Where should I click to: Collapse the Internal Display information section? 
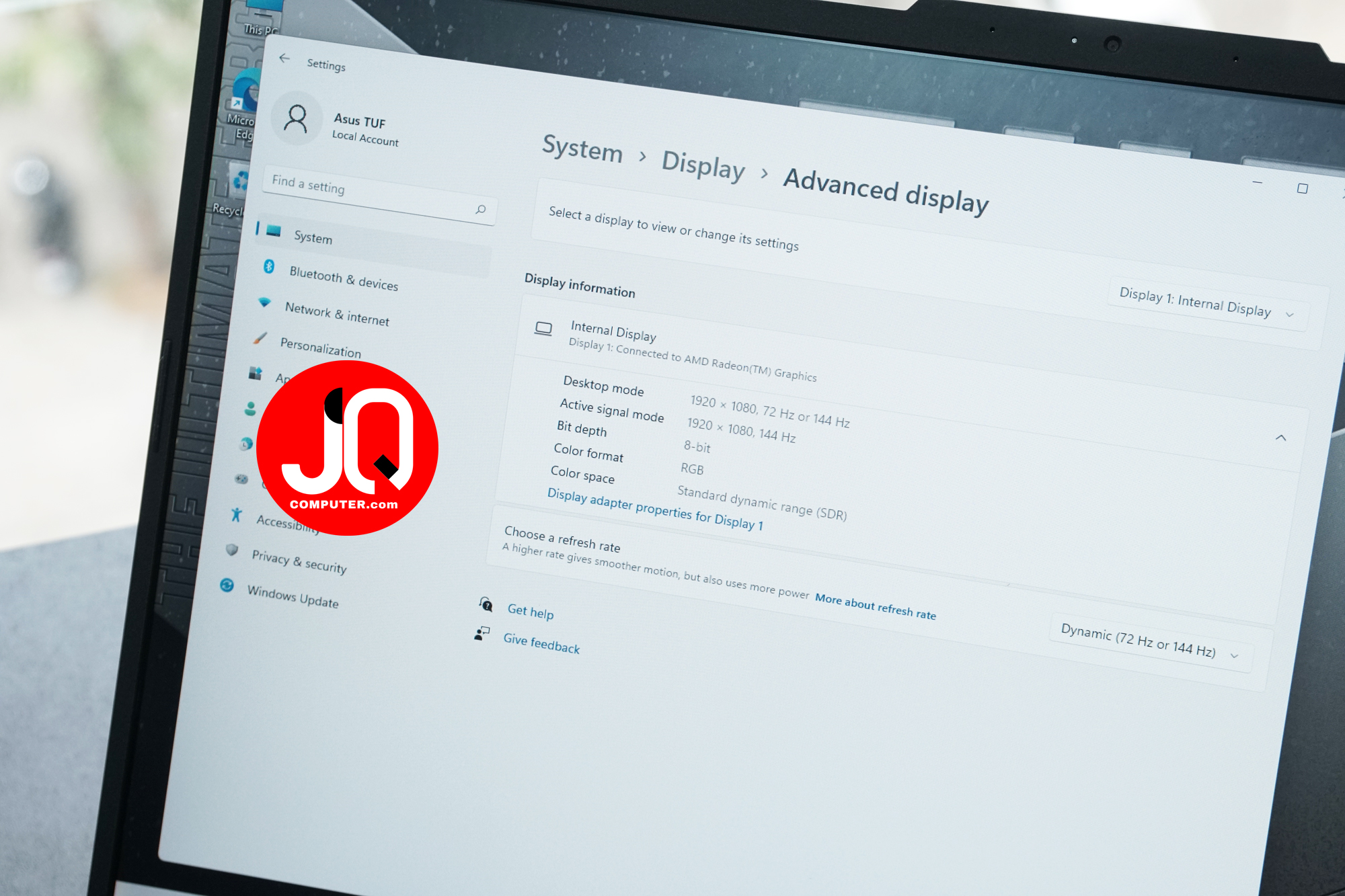tap(1280, 438)
